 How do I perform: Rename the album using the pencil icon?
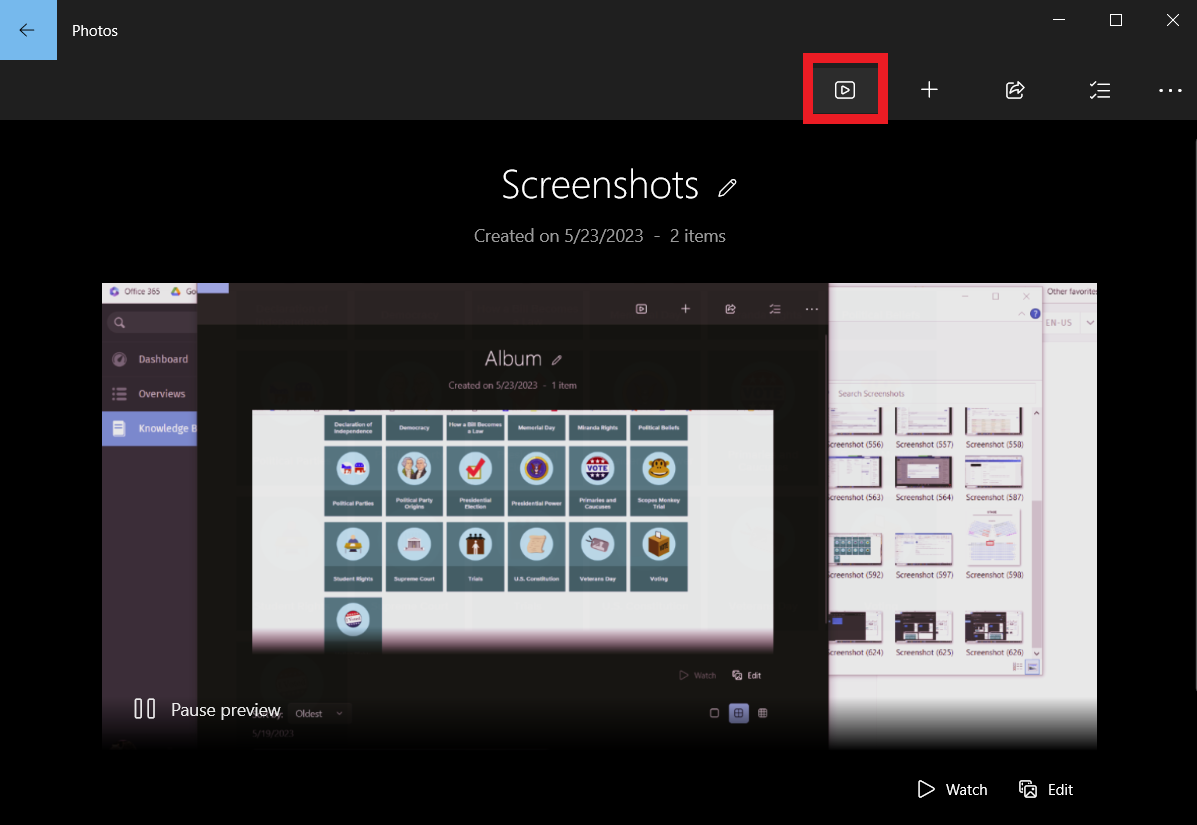click(727, 187)
